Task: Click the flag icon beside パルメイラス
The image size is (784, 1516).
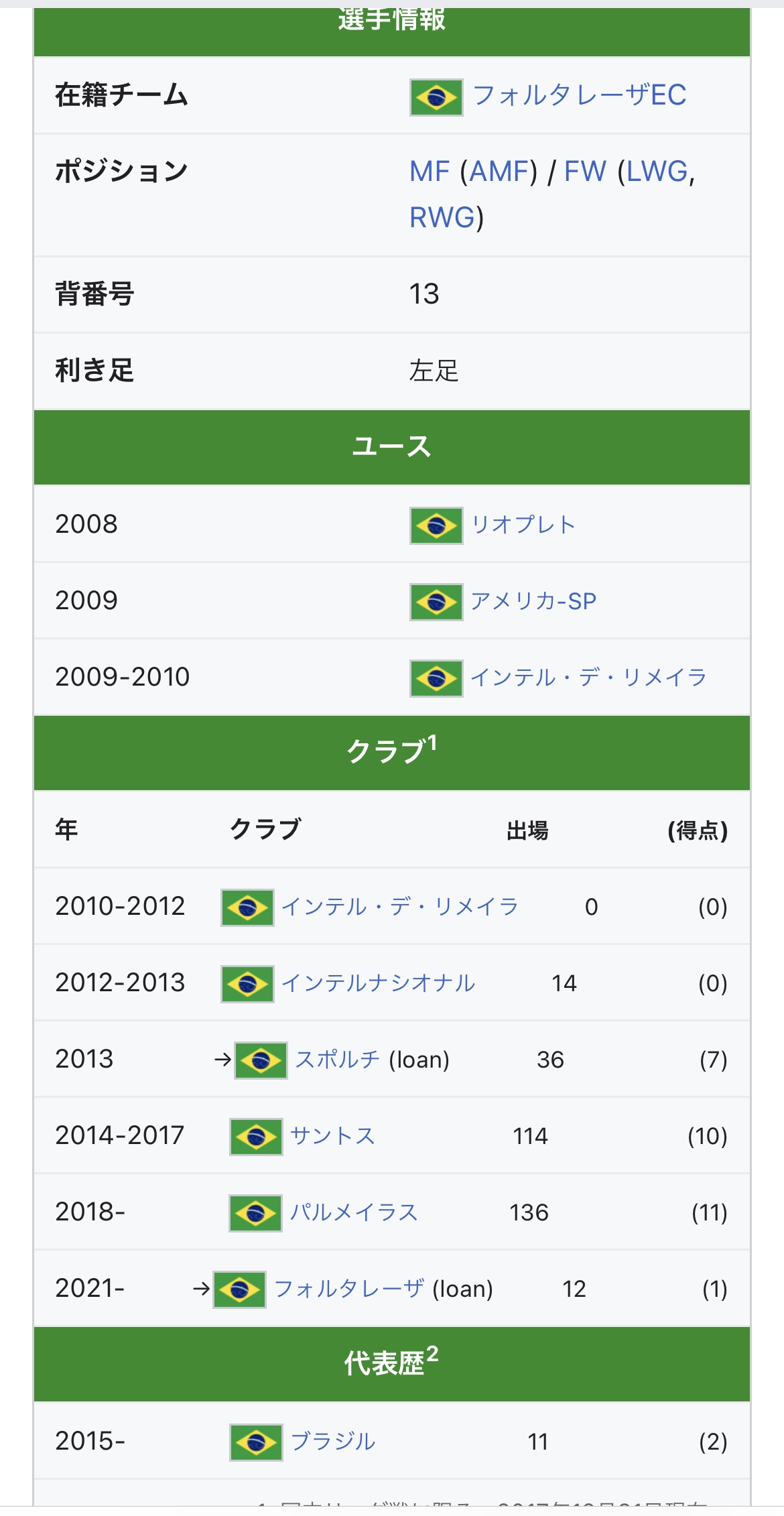Action: pyautogui.click(x=255, y=1213)
